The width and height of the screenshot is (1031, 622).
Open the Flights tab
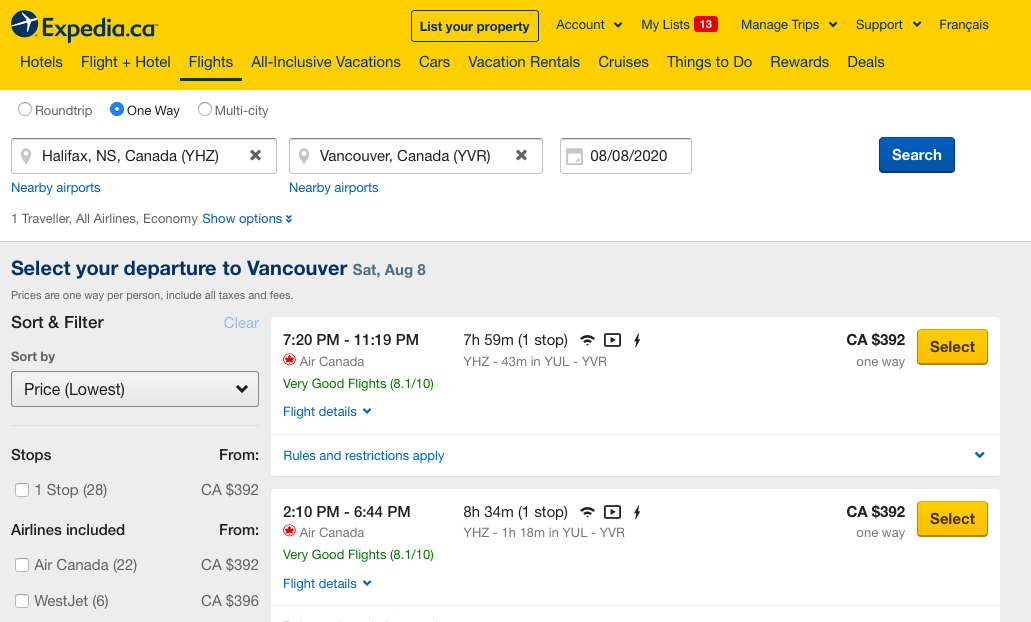[210, 62]
